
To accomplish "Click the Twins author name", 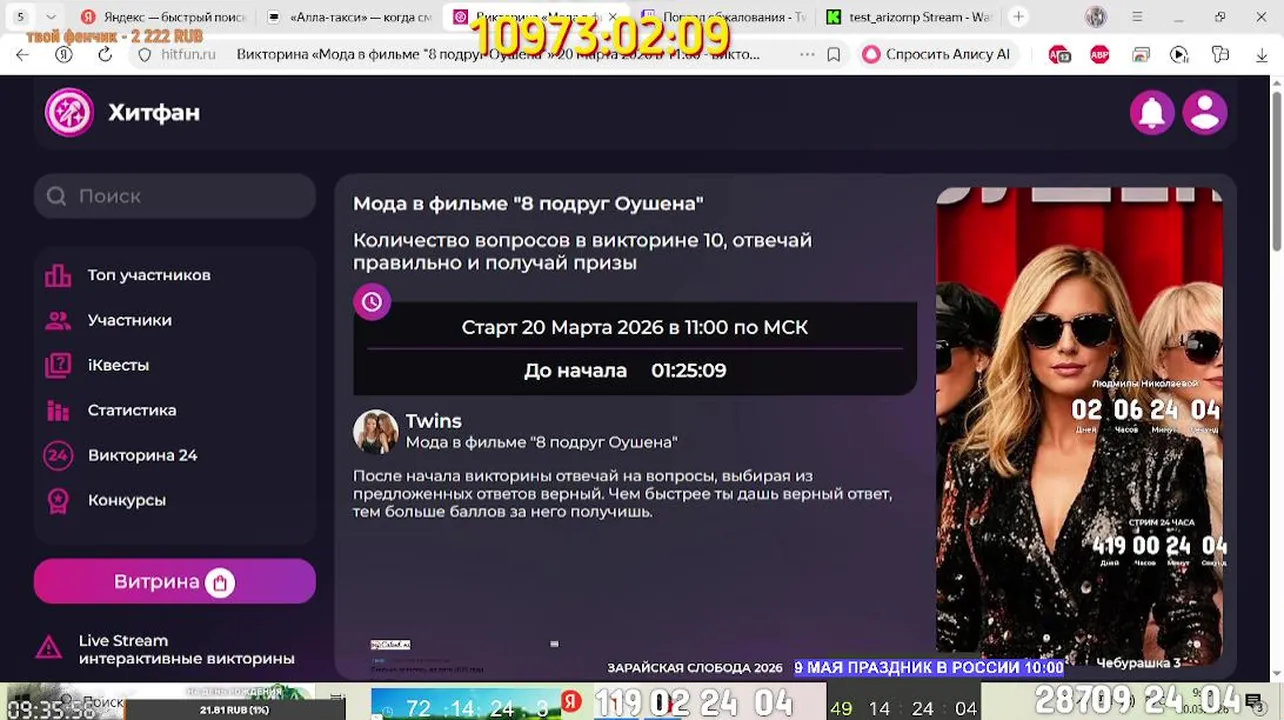I will coord(433,421).
